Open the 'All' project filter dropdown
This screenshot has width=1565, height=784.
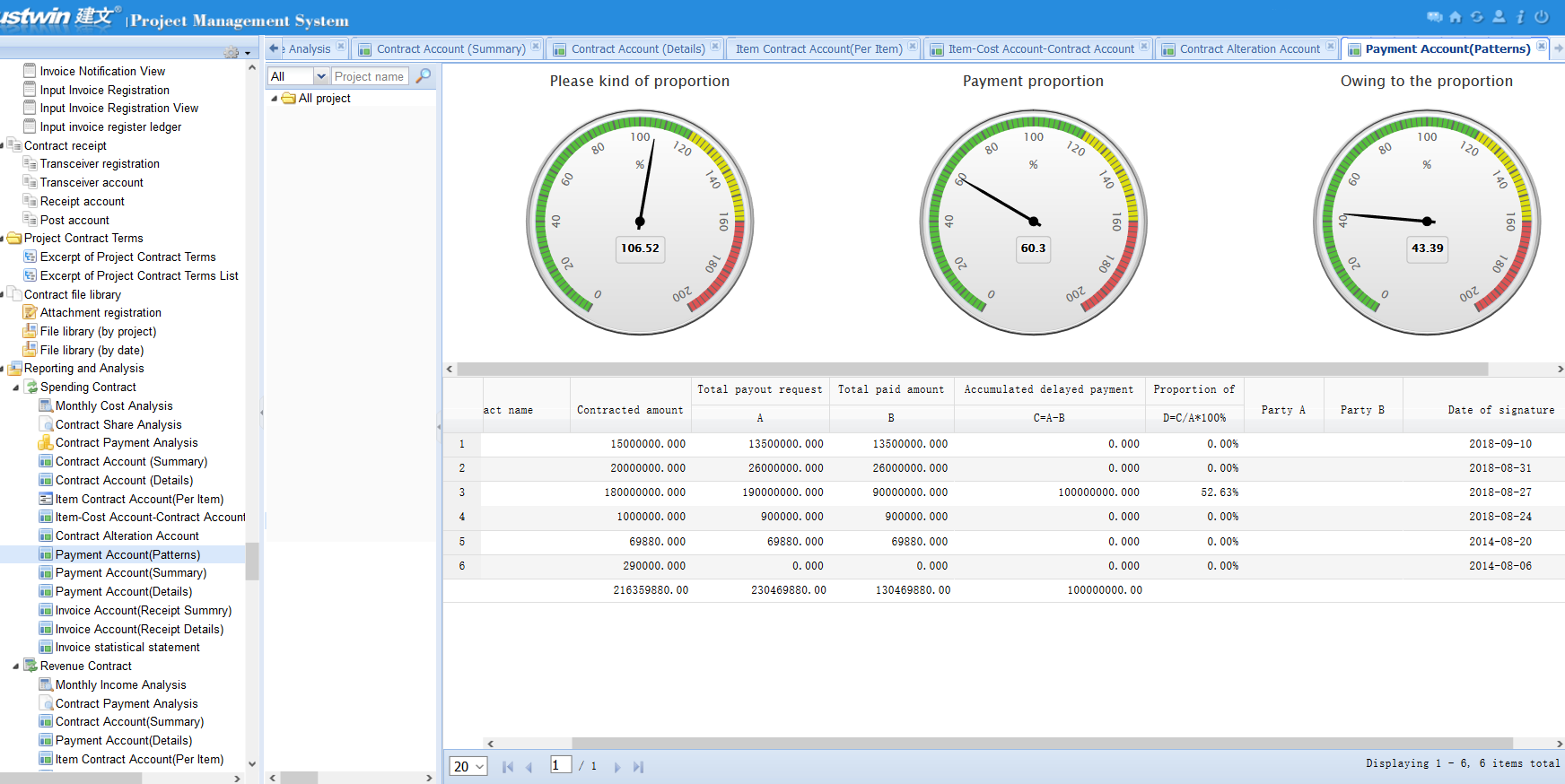[x=320, y=77]
